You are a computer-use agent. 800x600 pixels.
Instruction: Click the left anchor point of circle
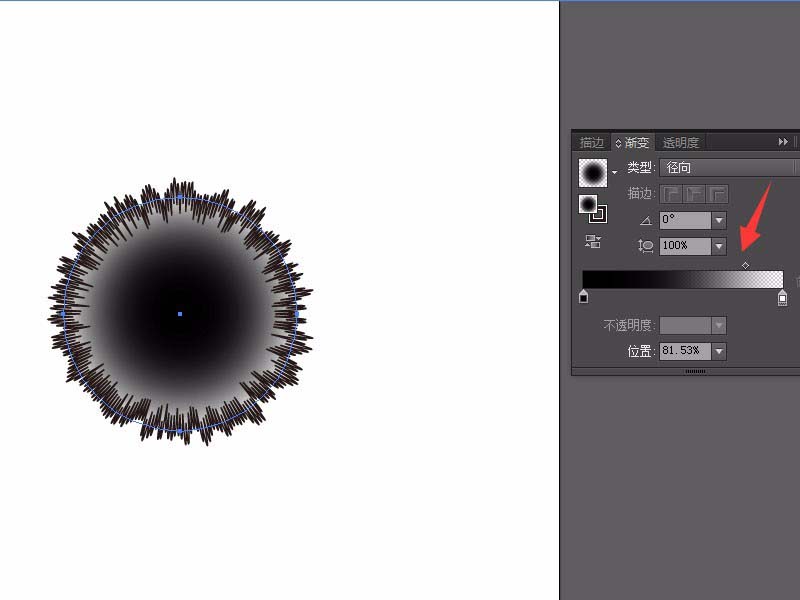63,314
